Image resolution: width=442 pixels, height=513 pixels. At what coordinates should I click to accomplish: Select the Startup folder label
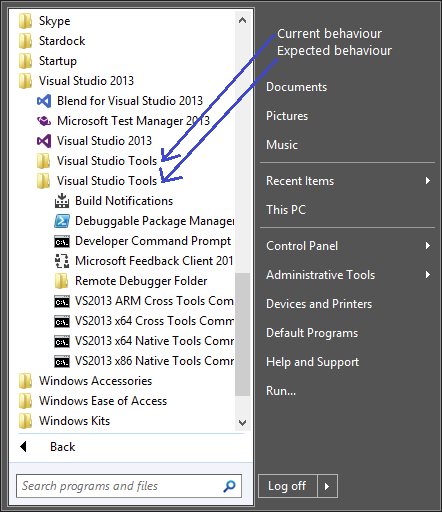(58, 61)
